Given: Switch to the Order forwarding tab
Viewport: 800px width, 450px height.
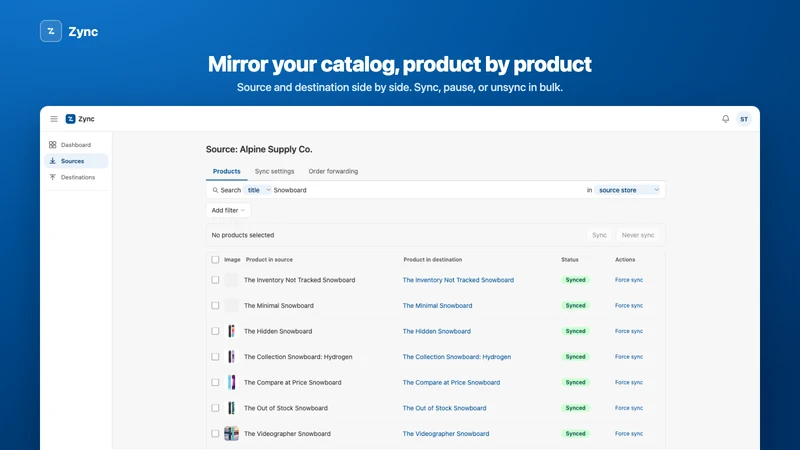Looking at the screenshot, I should click(x=333, y=171).
